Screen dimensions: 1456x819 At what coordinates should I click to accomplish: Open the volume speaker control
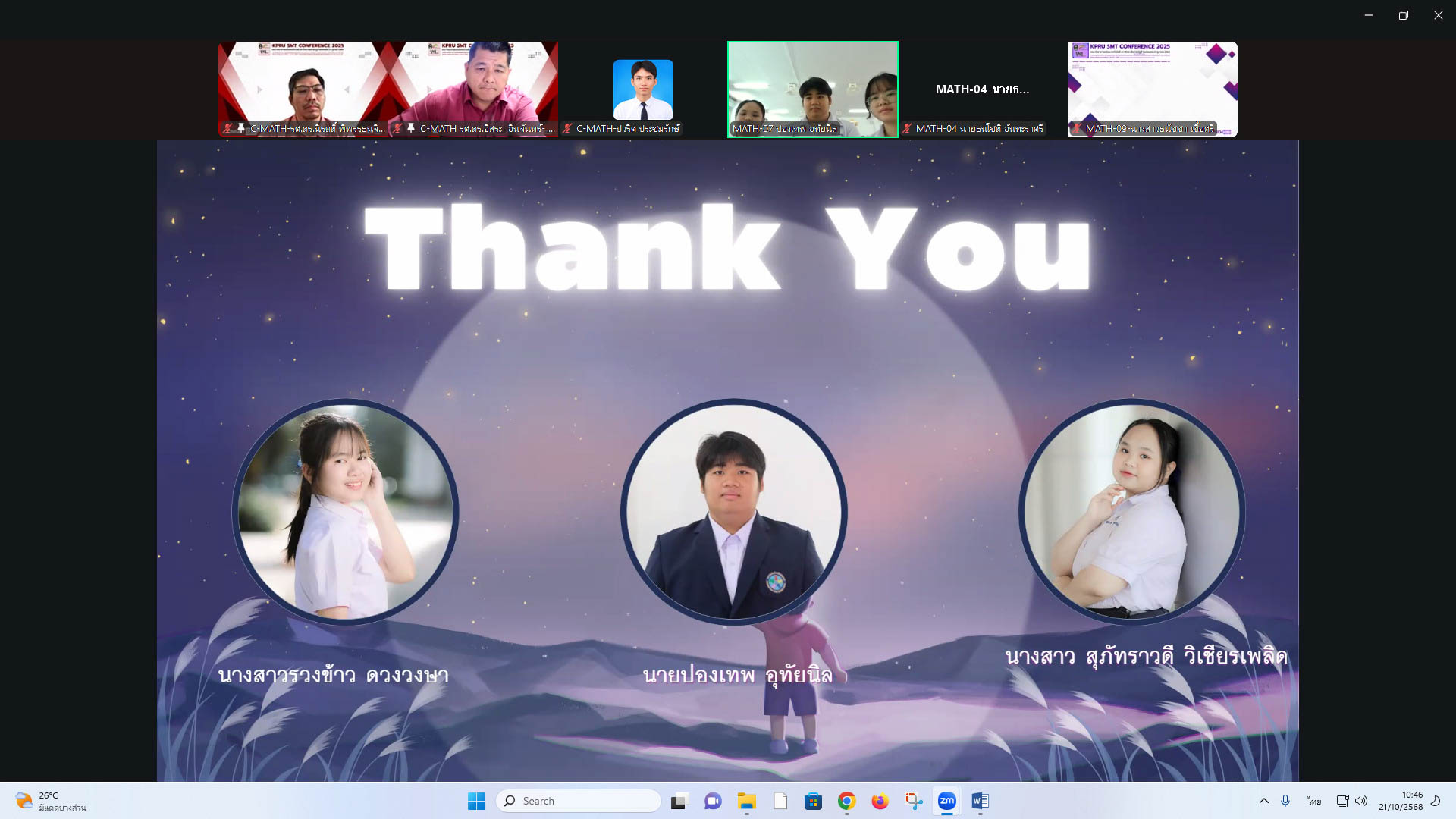click(x=1361, y=801)
